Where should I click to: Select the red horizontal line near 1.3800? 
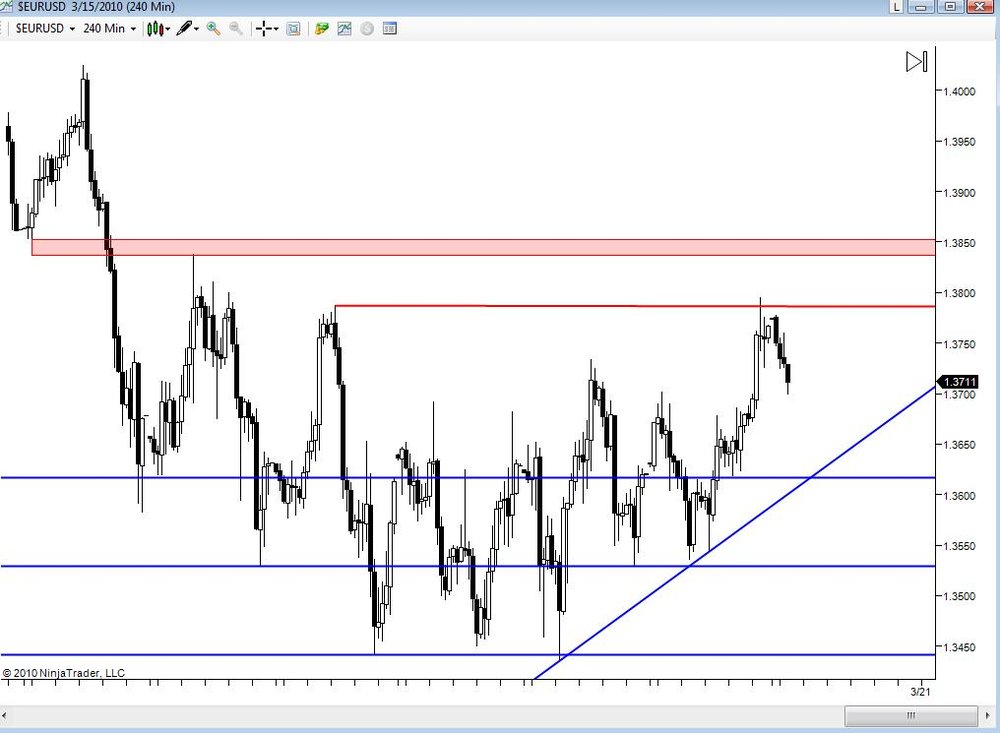pyautogui.click(x=635, y=306)
